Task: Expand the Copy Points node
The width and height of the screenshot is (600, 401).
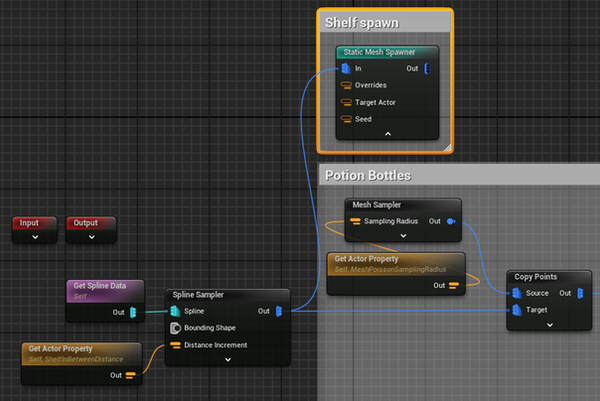Action: tap(550, 325)
